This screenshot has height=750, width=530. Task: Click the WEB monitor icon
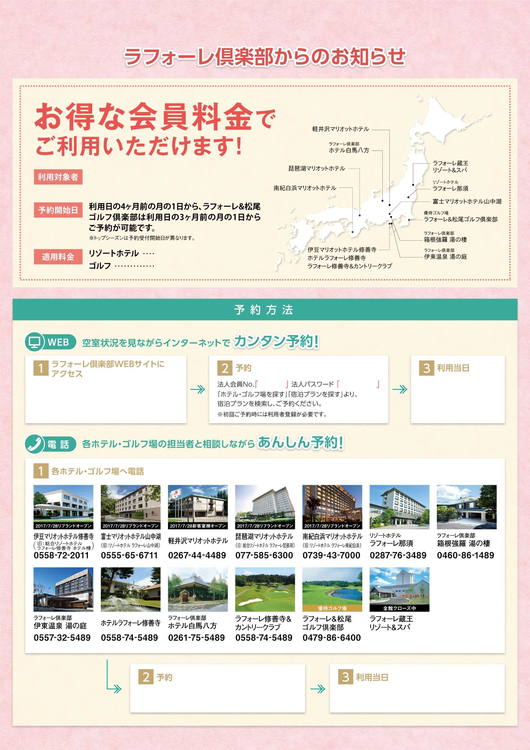pyautogui.click(x=34, y=342)
